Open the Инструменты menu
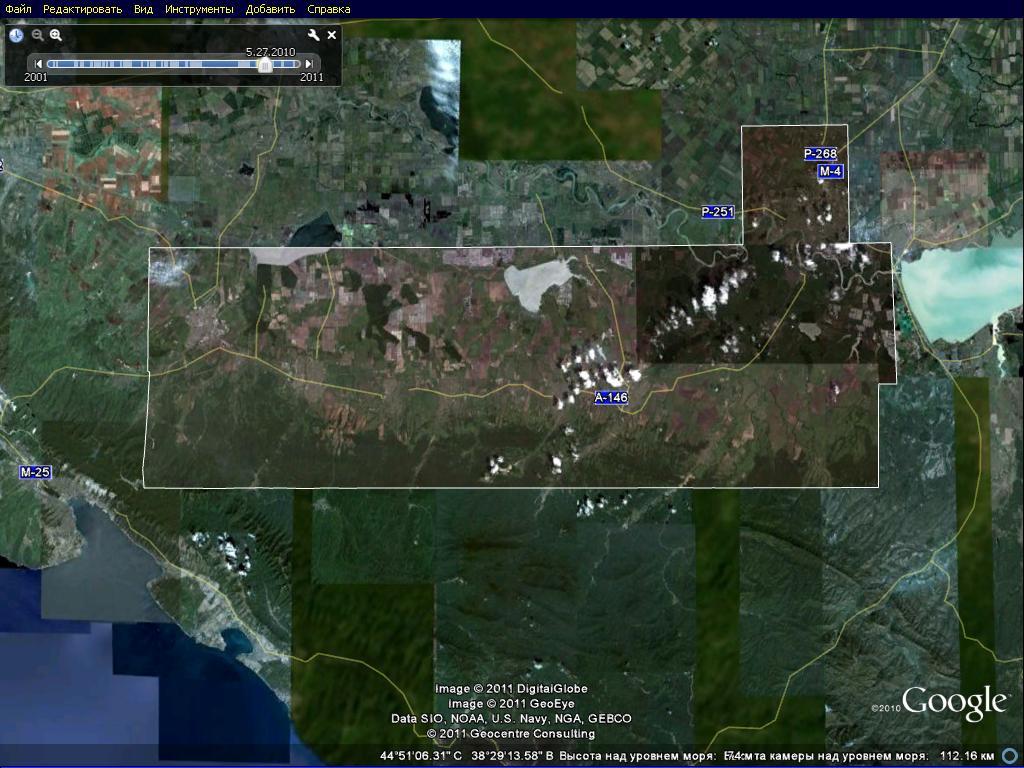 click(x=199, y=9)
